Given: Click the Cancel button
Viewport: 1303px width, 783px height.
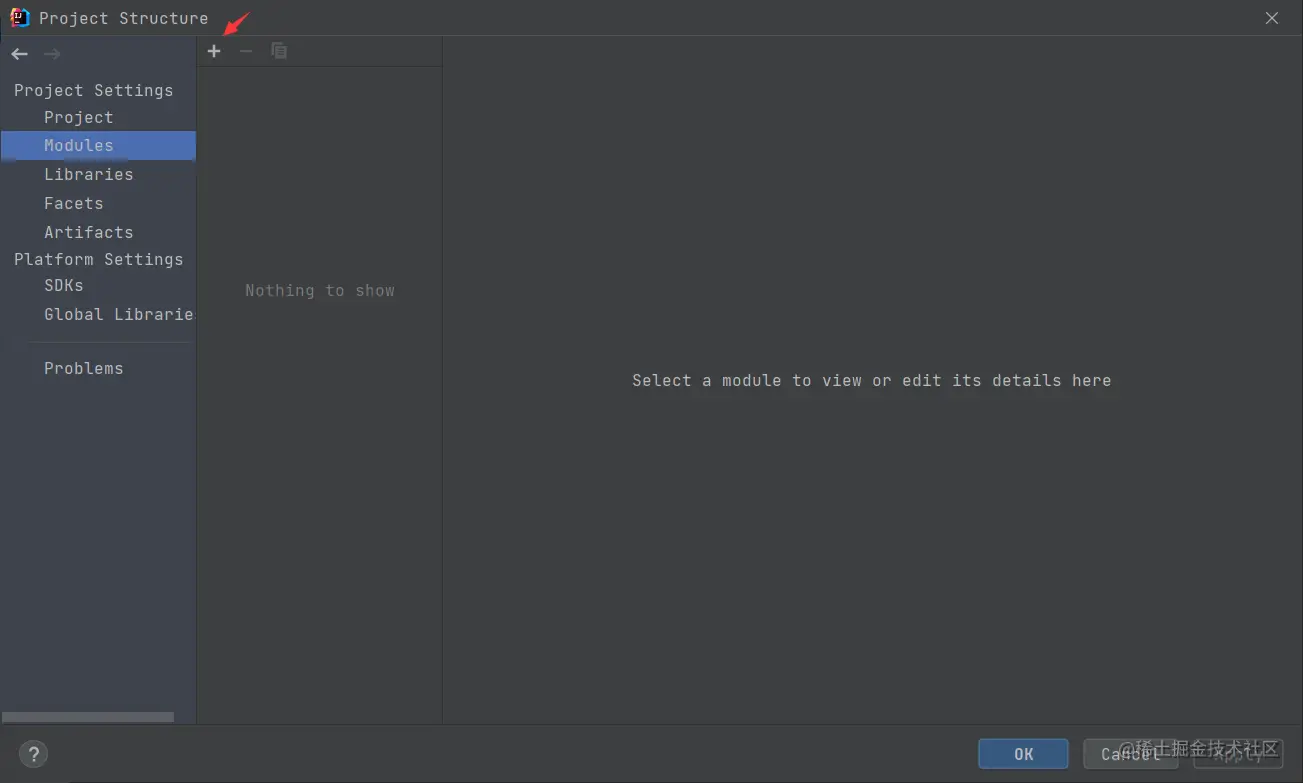Looking at the screenshot, I should (1130, 754).
